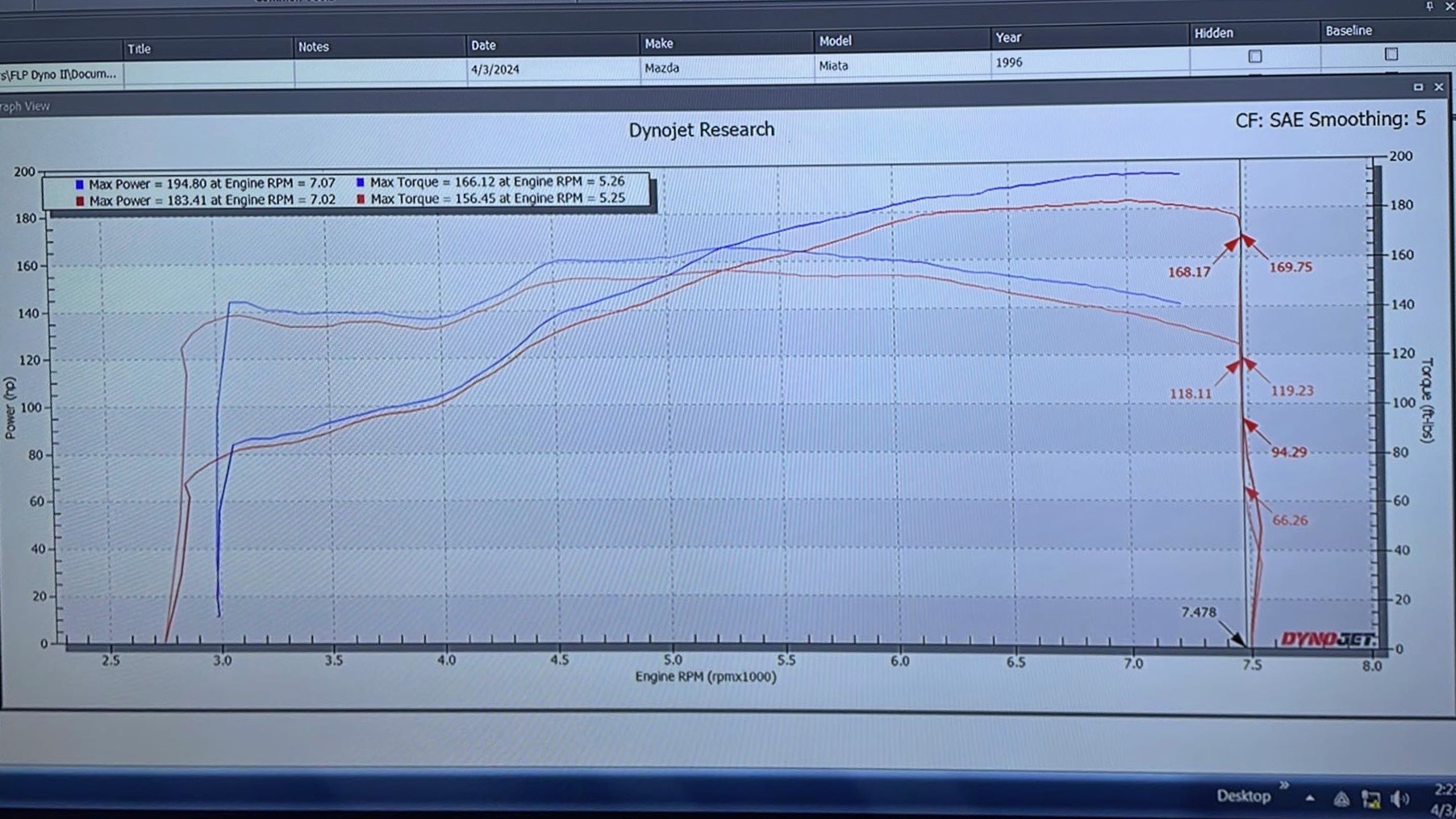Select the 4/3/2024 date entry
The image size is (1456, 819).
click(x=494, y=69)
